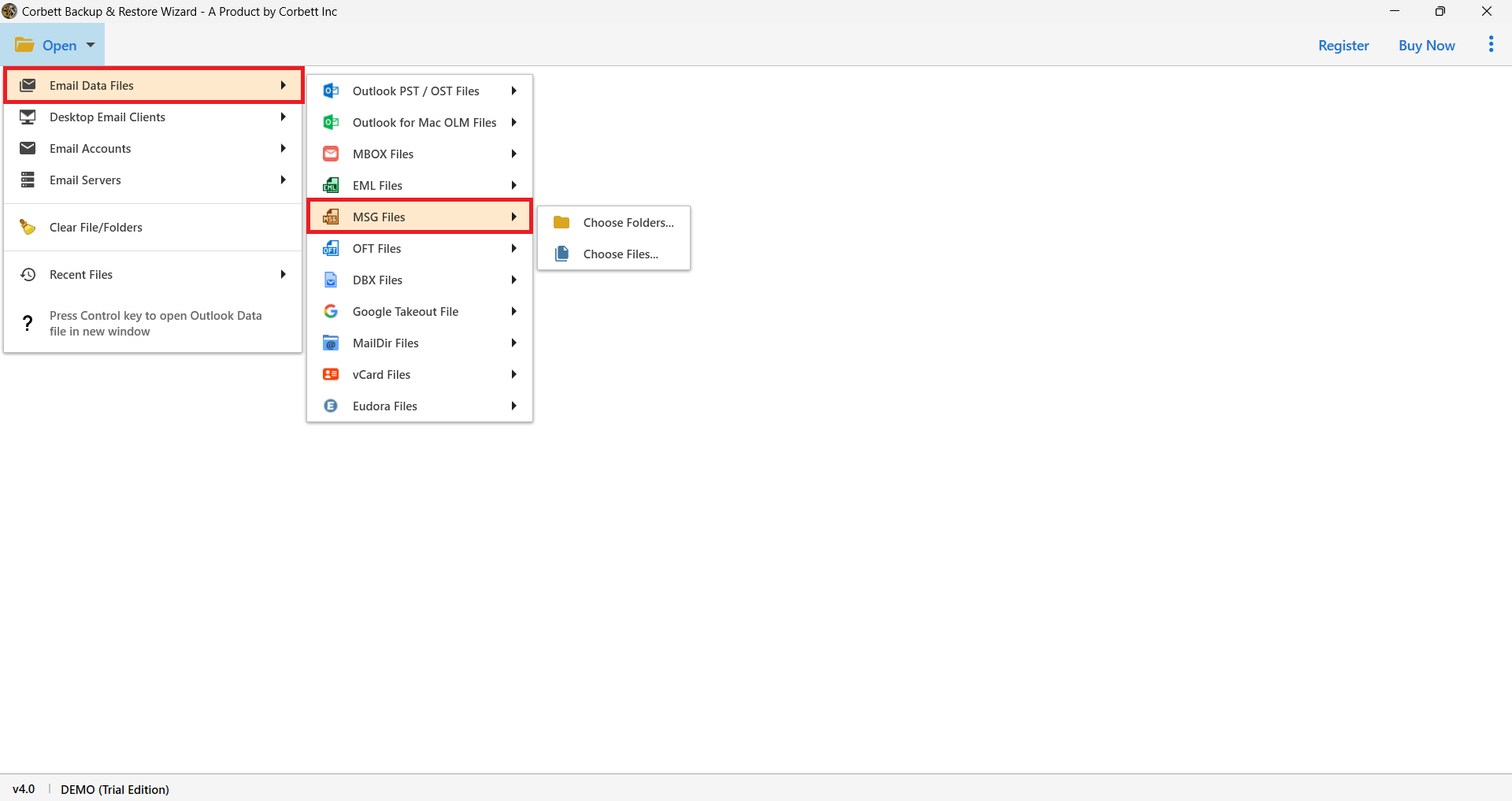
Task: Expand the Google Takeout File arrow
Action: tap(513, 311)
